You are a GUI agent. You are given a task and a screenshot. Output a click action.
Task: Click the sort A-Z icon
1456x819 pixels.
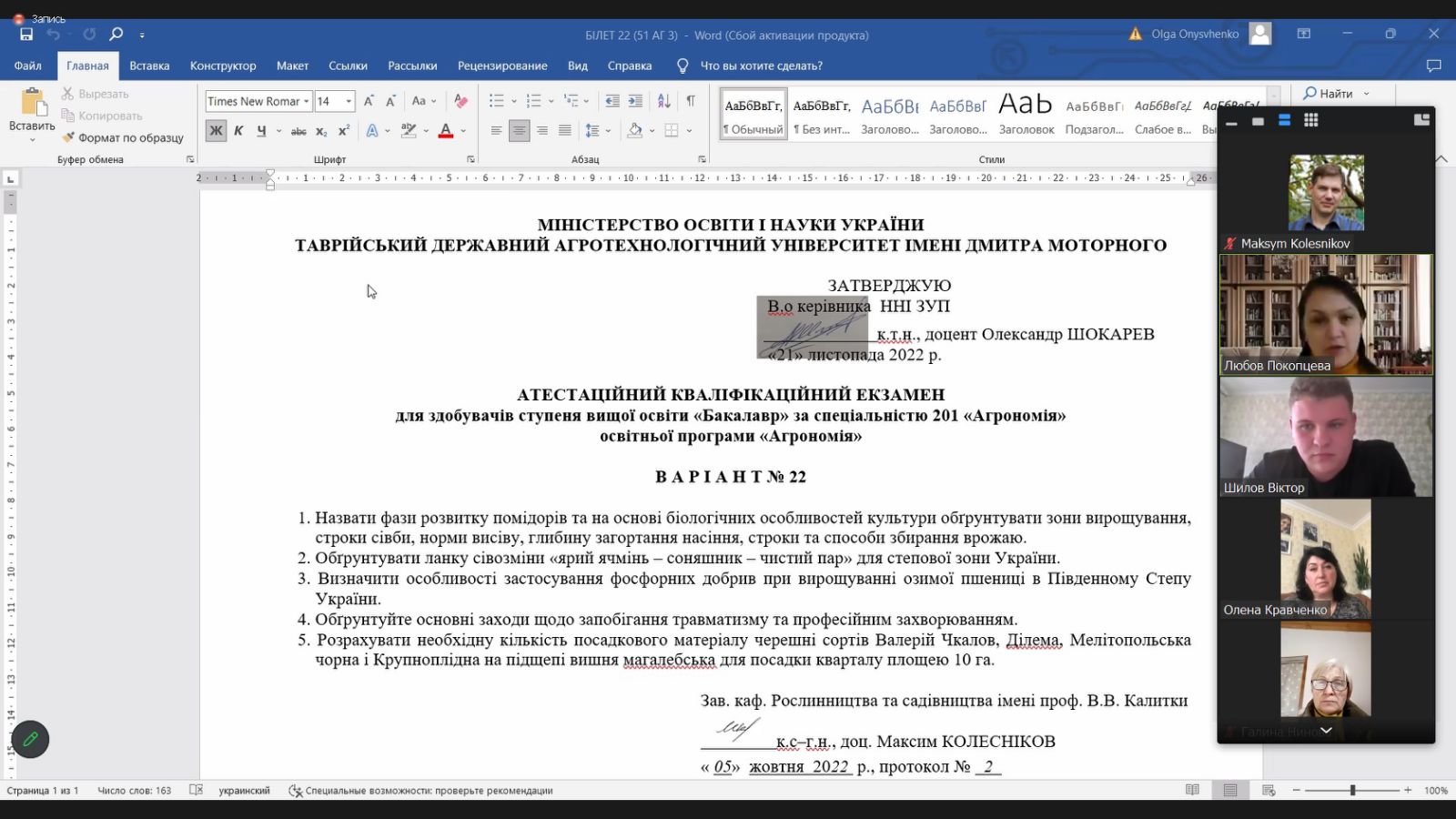664,101
